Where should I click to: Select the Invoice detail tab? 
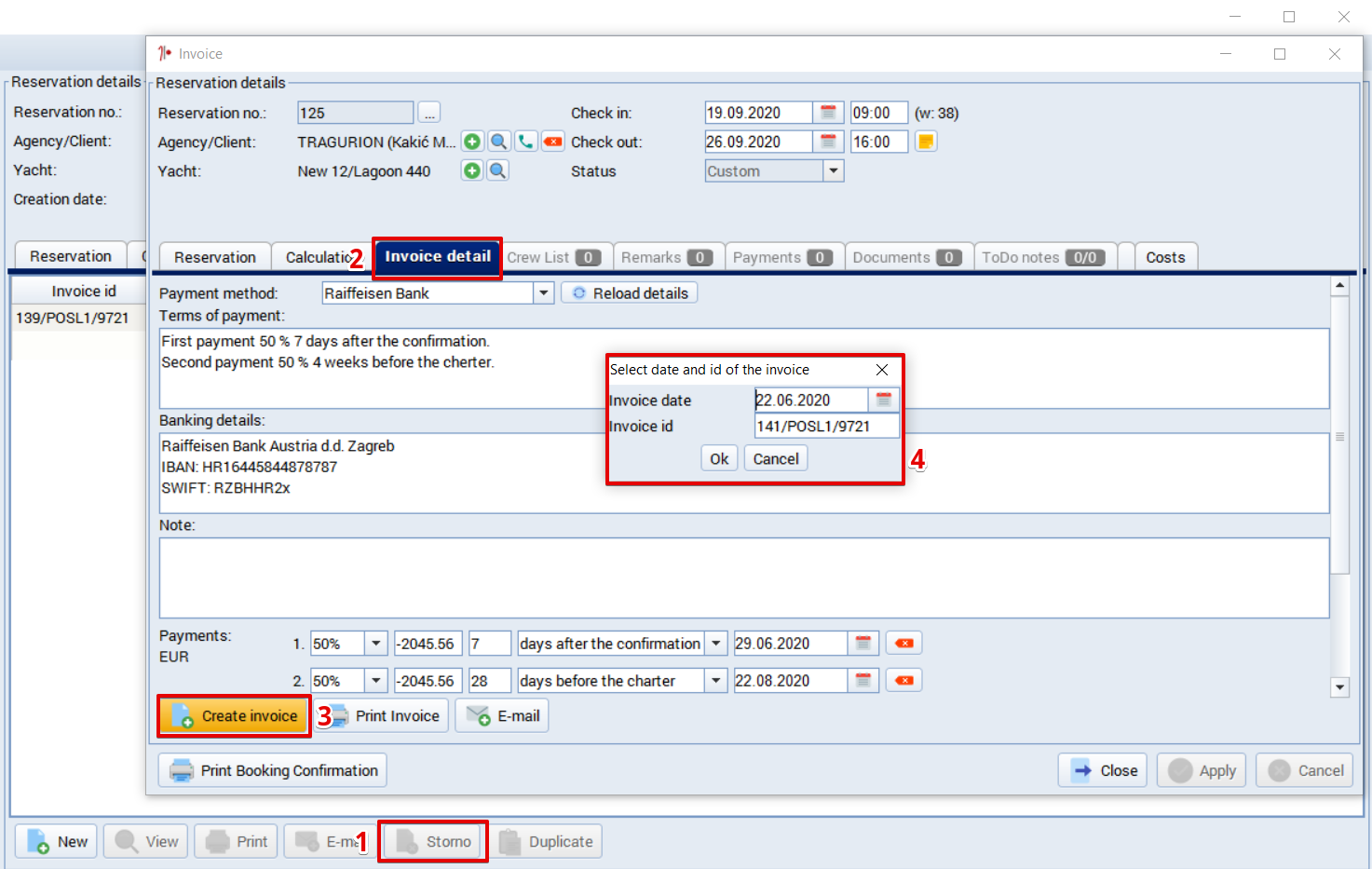(x=438, y=256)
